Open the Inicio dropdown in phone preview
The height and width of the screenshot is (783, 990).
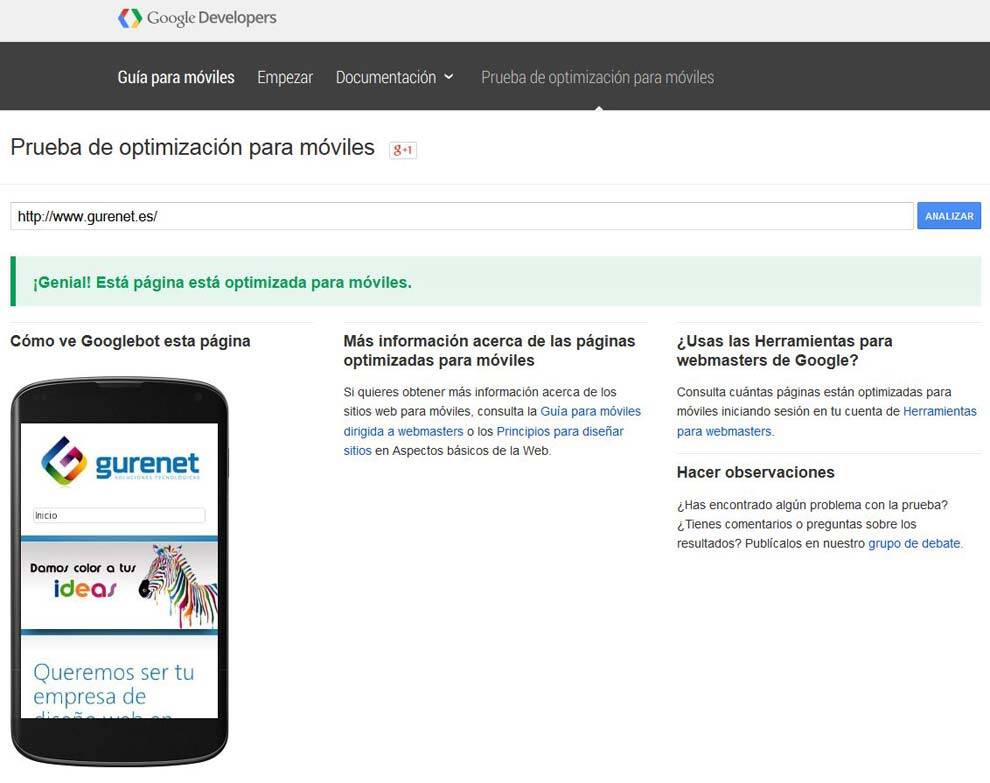coord(119,516)
